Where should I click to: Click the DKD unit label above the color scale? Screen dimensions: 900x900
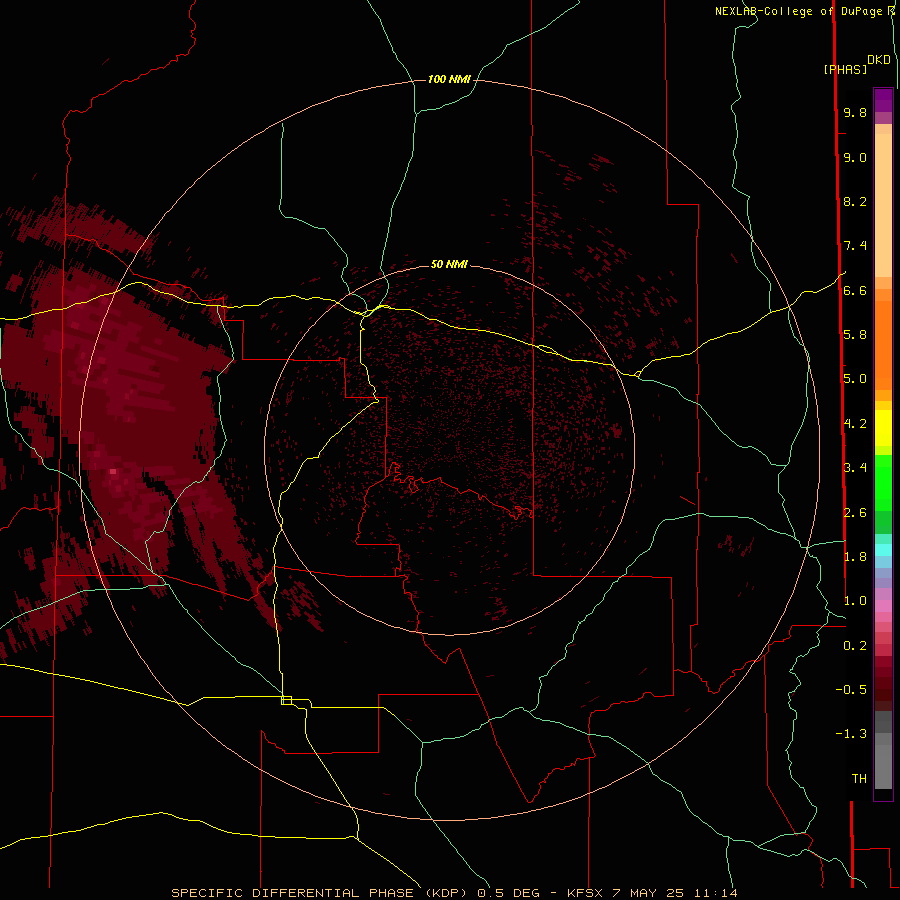click(x=879, y=60)
